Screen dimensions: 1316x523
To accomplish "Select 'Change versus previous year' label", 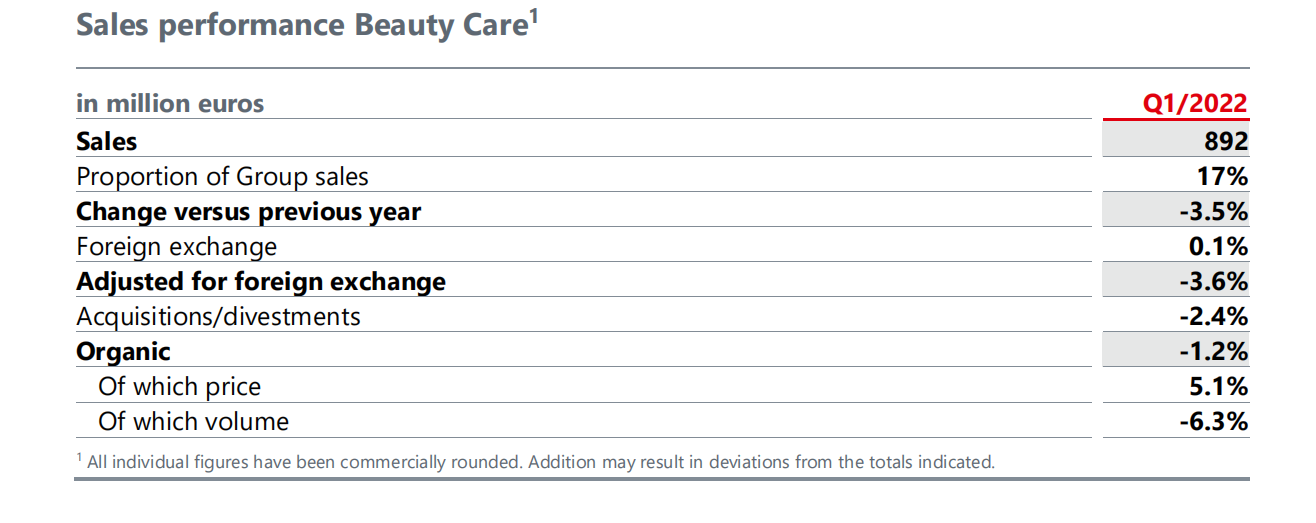I will pos(249,211).
